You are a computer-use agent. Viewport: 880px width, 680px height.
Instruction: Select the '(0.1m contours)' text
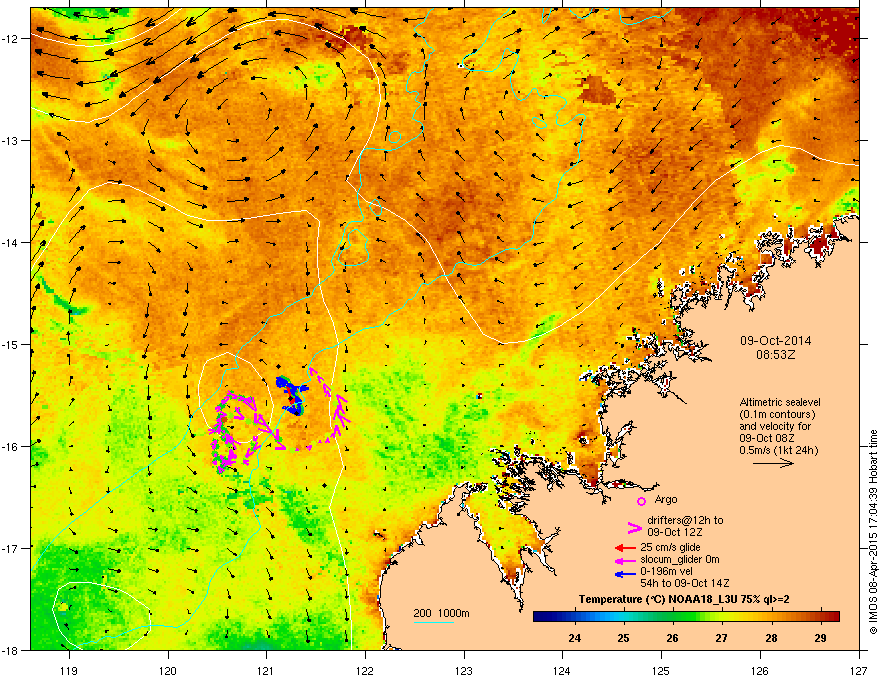777,415
